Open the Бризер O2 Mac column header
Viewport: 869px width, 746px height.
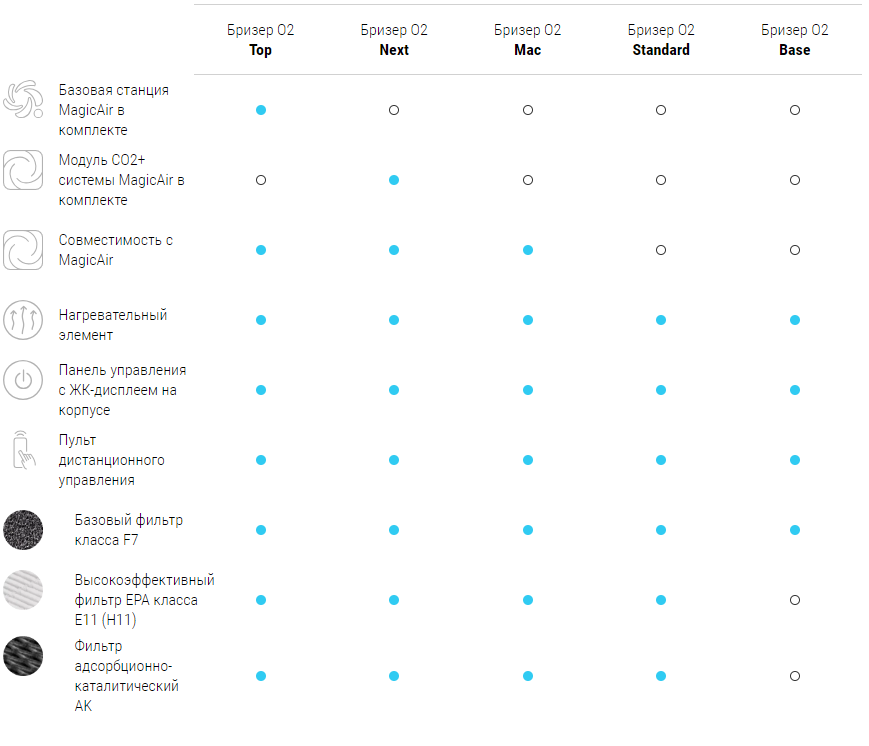(527, 40)
